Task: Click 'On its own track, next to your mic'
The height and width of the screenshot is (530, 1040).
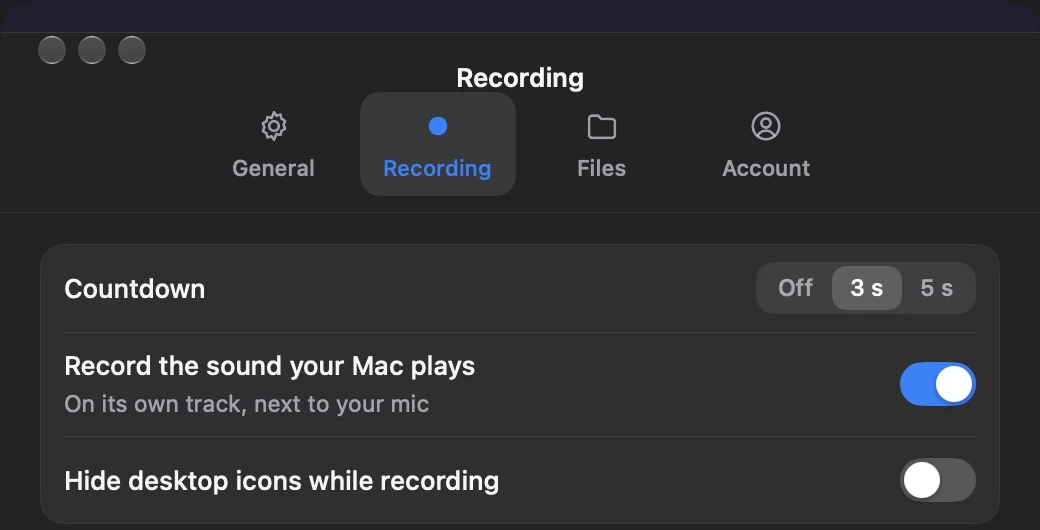Action: (247, 404)
